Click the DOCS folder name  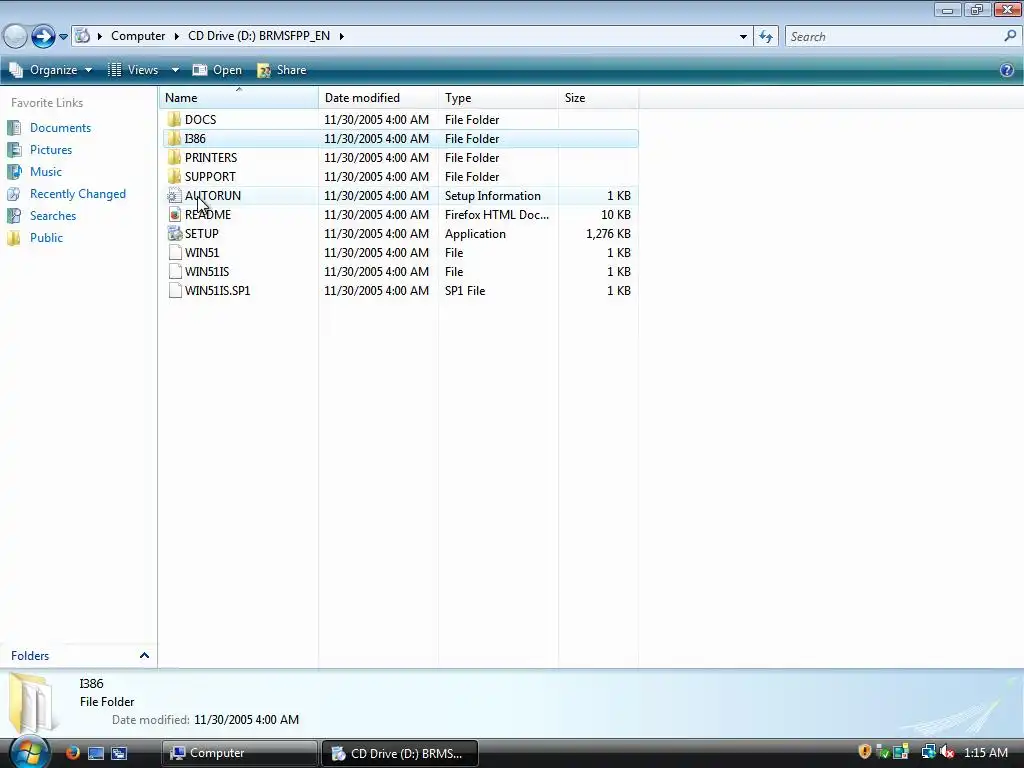(x=200, y=120)
